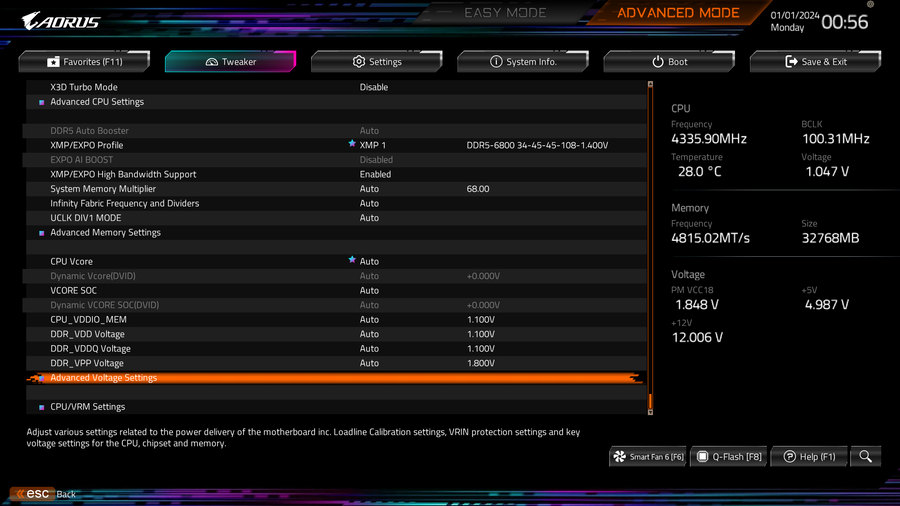Click the DDR_VPP 1.800V reading
900x506 pixels.
[480, 363]
